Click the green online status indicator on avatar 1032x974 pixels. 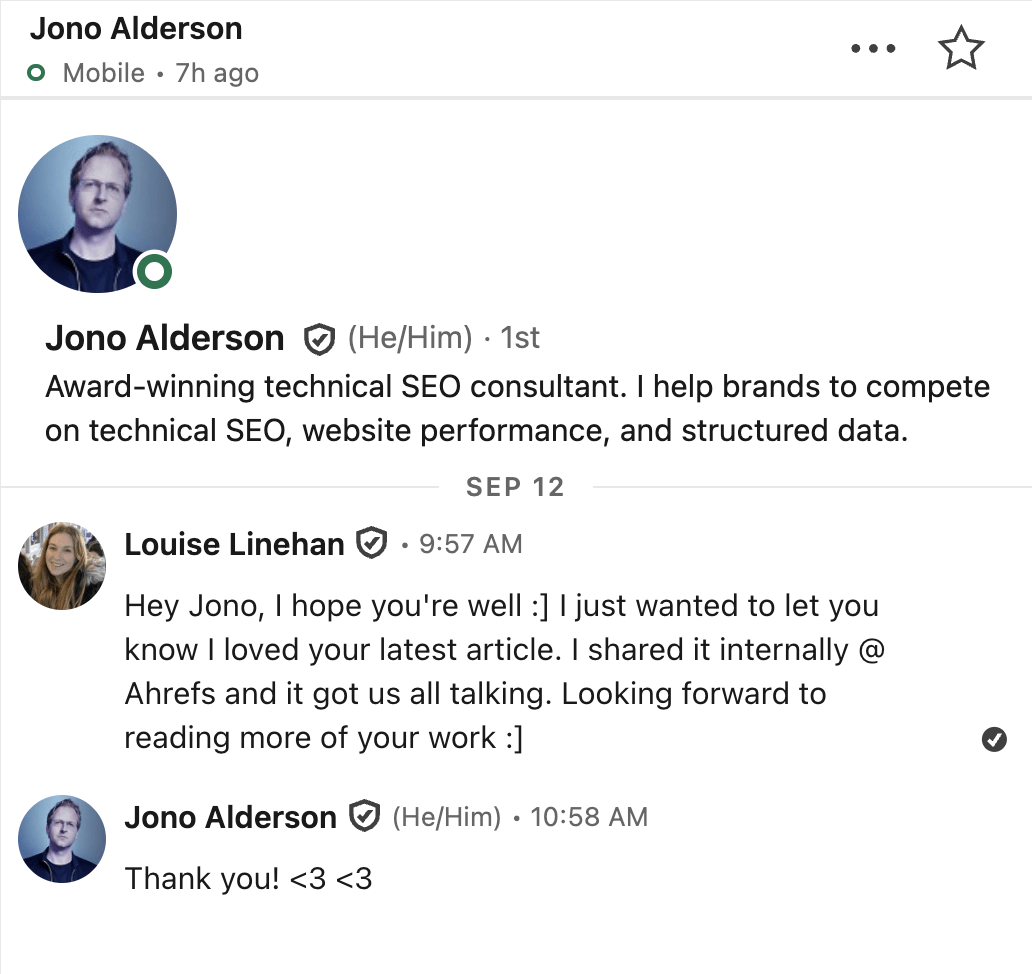click(x=153, y=270)
